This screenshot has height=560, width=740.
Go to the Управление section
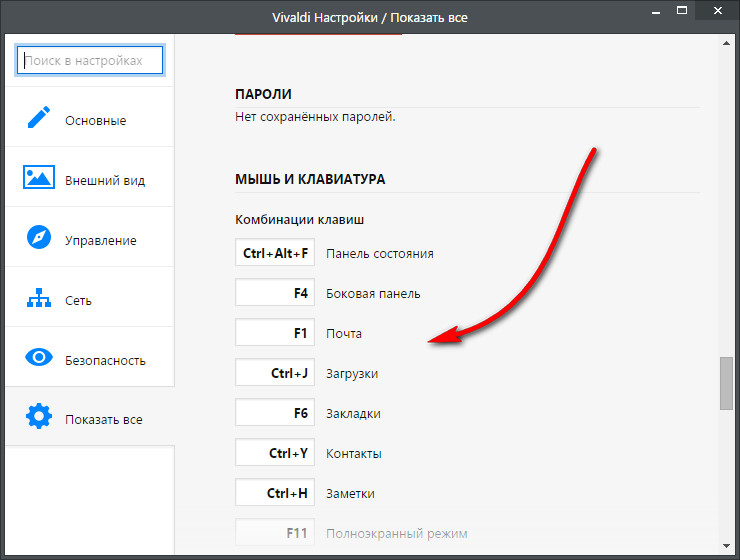point(90,237)
